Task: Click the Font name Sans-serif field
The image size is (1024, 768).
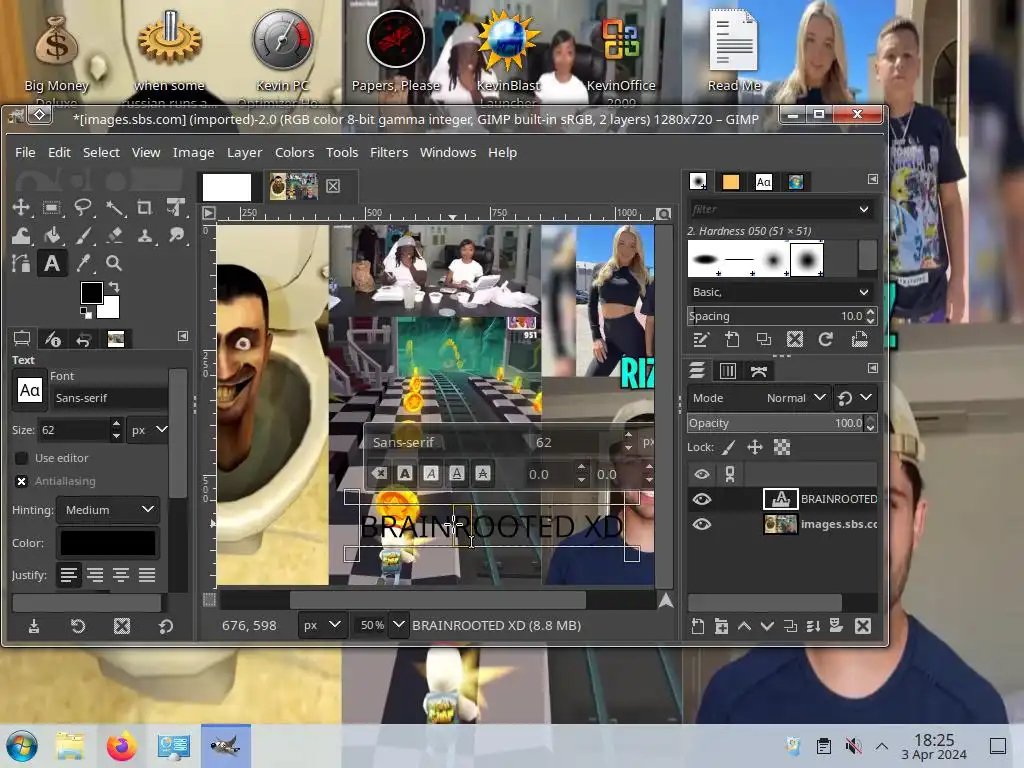Action: click(110, 398)
